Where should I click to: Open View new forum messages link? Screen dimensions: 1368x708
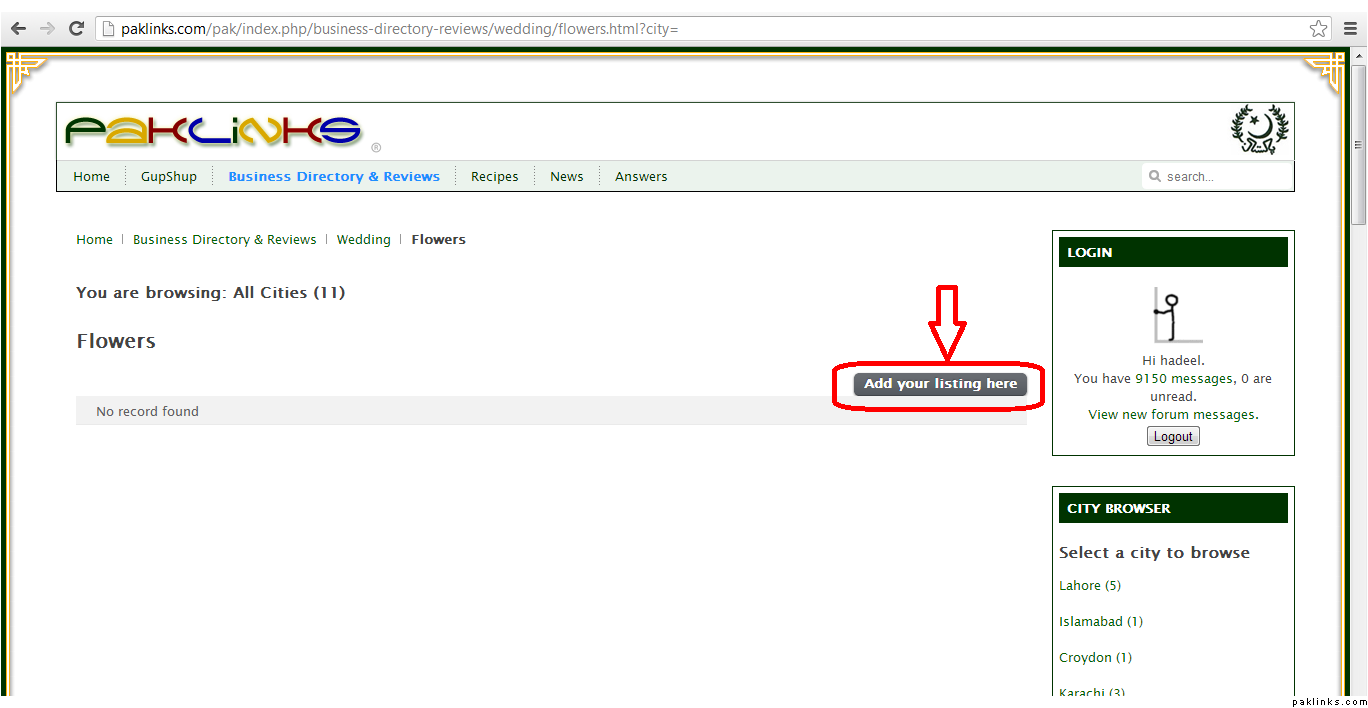(1173, 415)
